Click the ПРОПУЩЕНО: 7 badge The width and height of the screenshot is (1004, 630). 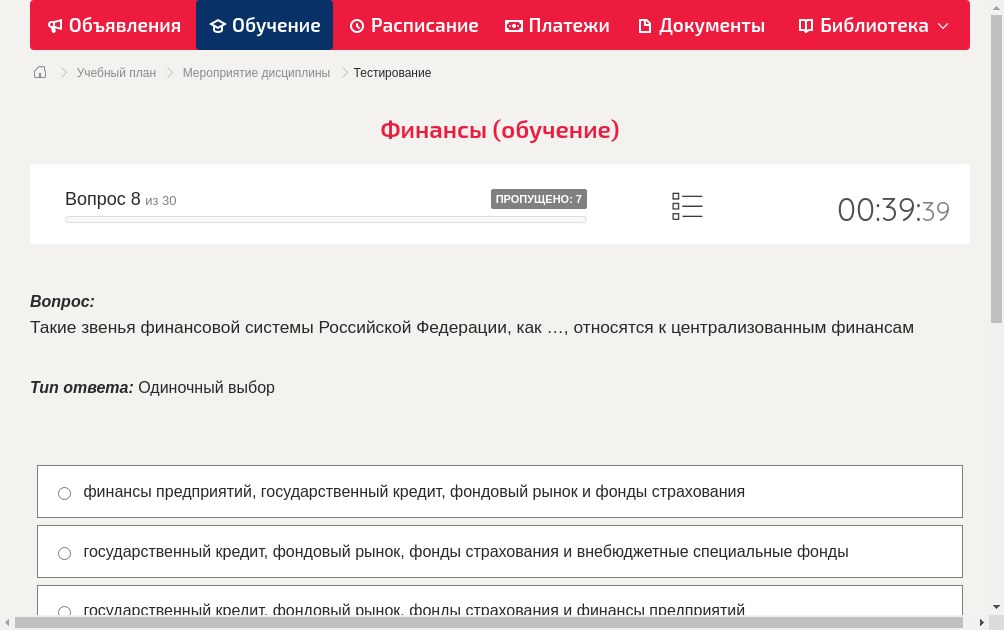540,199
